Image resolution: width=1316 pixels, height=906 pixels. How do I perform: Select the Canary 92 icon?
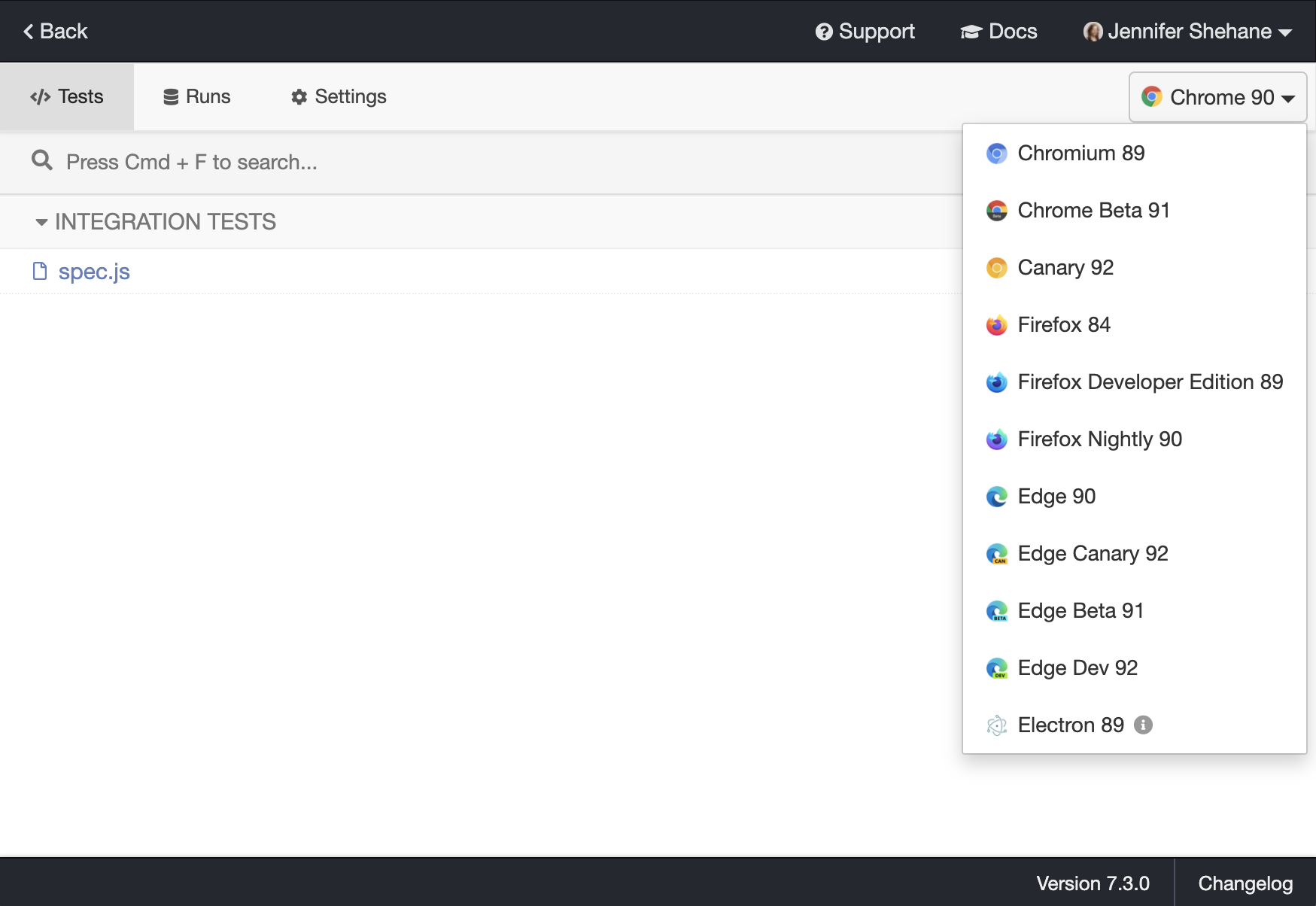click(x=997, y=267)
